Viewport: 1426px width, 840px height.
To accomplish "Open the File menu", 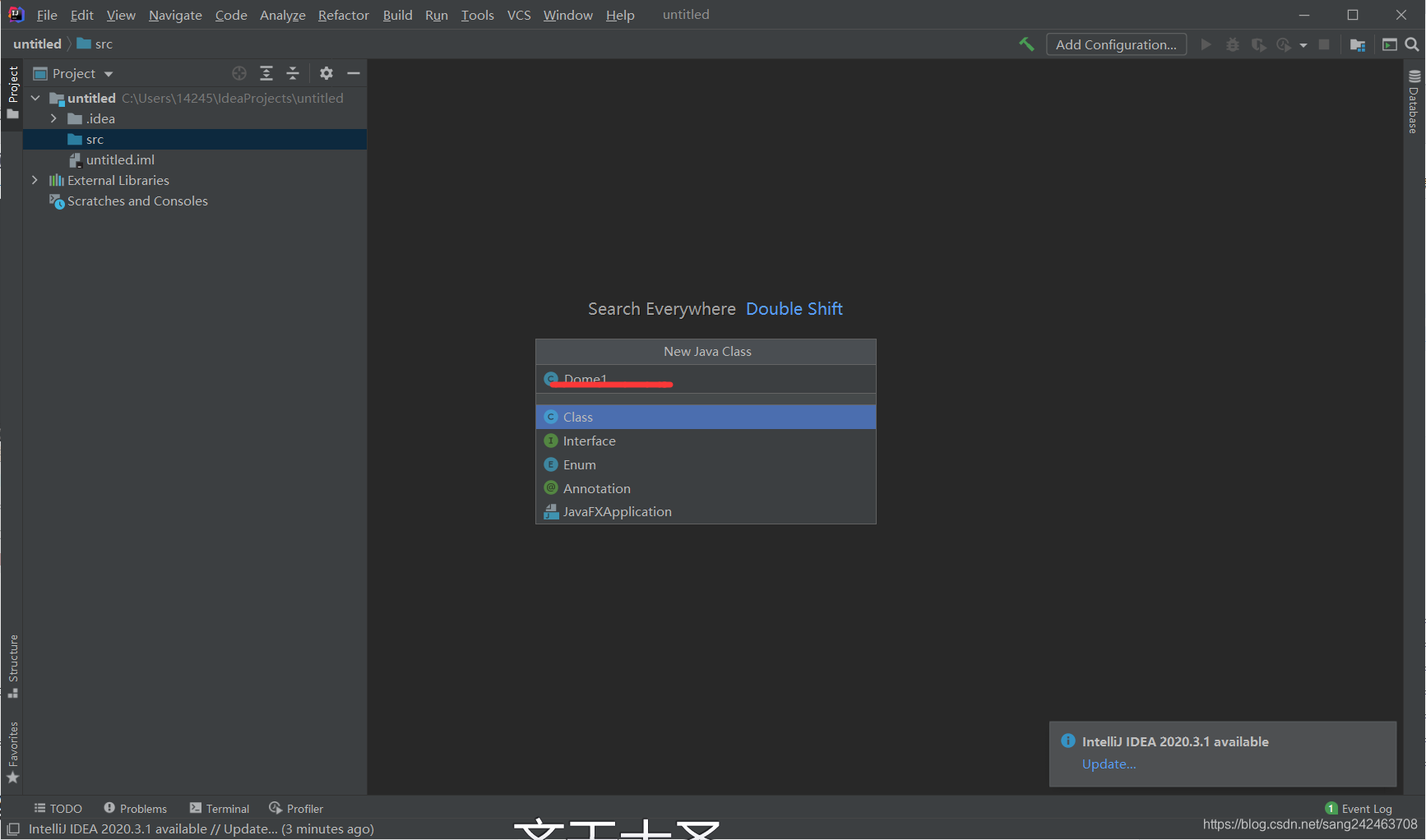I will pos(47,15).
